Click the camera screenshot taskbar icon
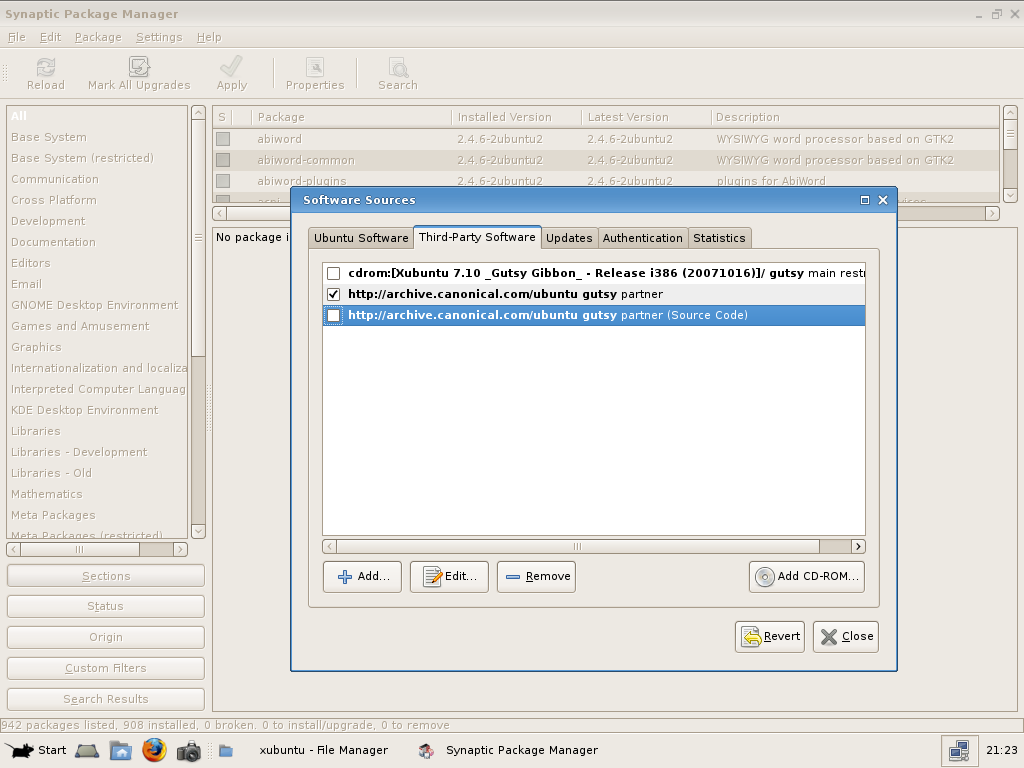 pyautogui.click(x=189, y=751)
